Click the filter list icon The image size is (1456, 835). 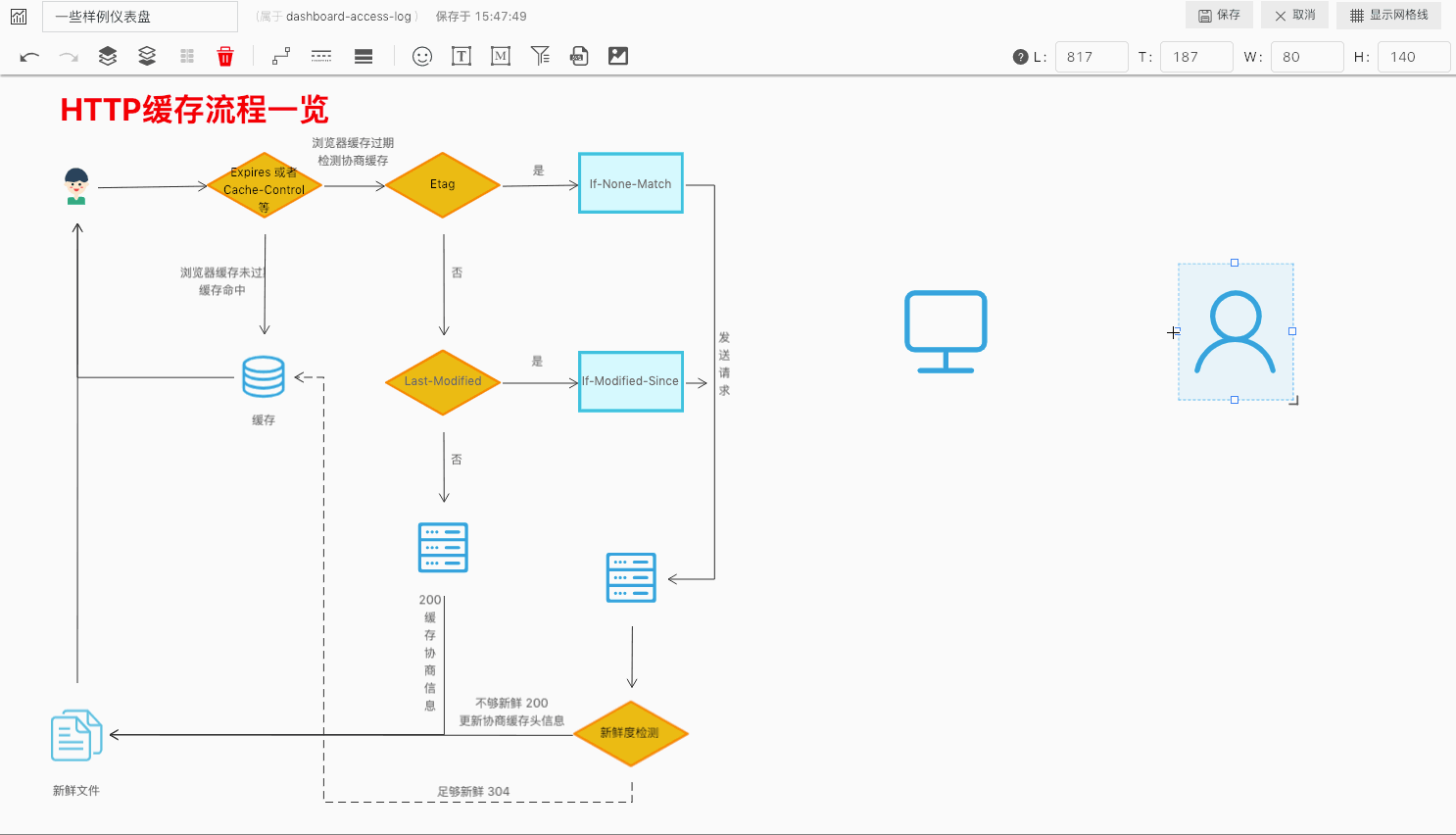pyautogui.click(x=540, y=57)
